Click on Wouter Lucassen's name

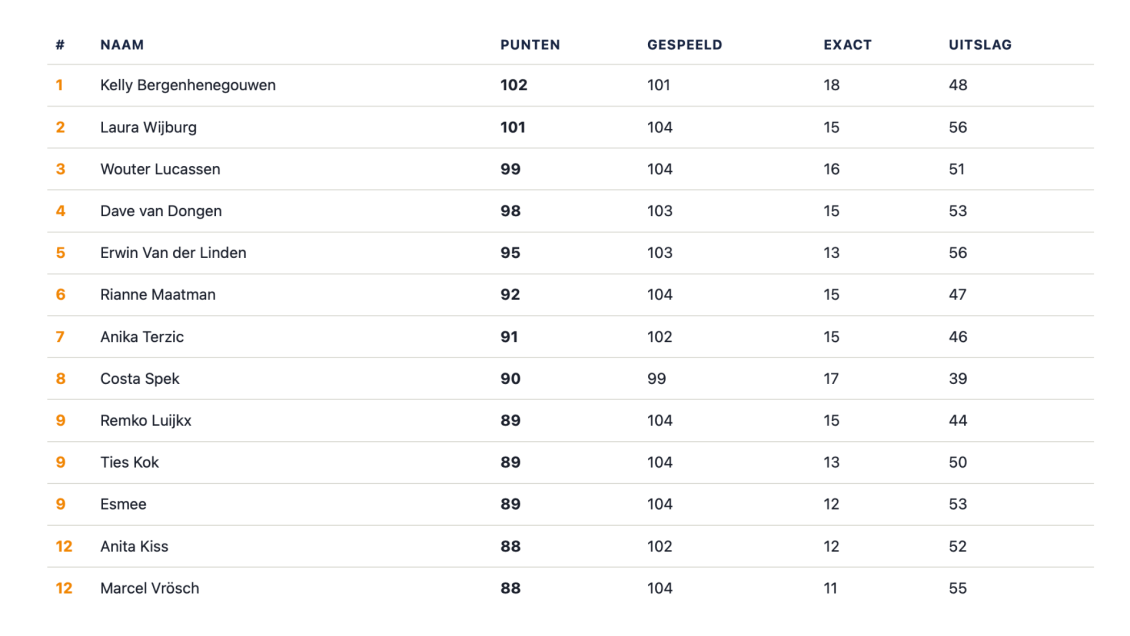[x=160, y=169]
